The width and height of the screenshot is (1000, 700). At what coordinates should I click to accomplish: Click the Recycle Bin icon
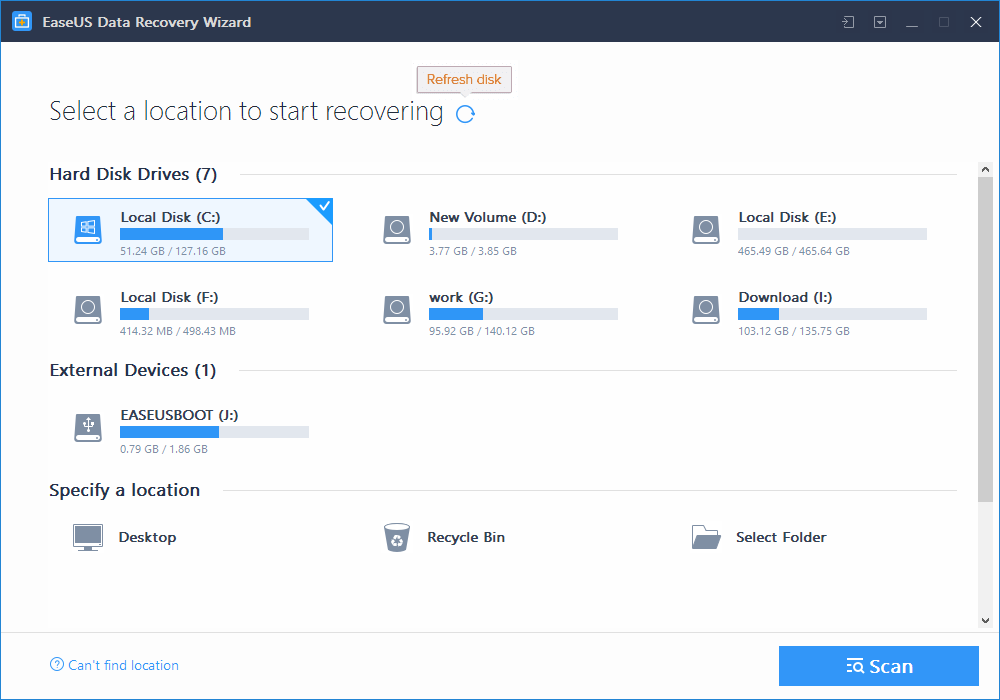[x=397, y=537]
